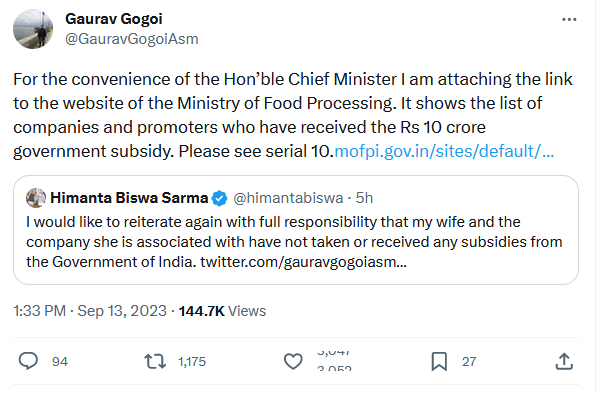Viewport: 607px width, 394px height.
Task: Open the three-dot more options menu
Action: 569,19
